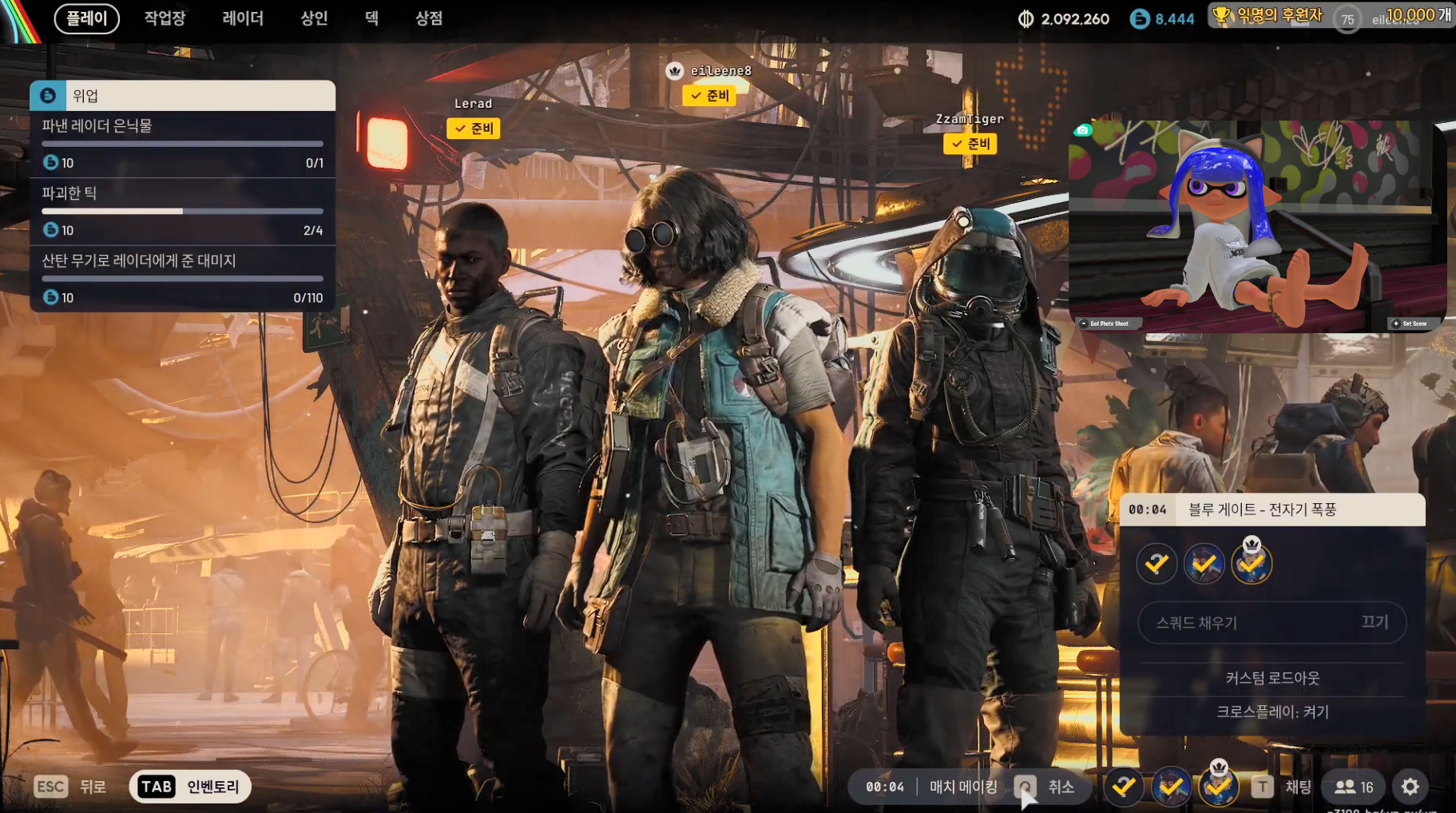
Task: Click the 위업 panel header icon
Action: [48, 96]
